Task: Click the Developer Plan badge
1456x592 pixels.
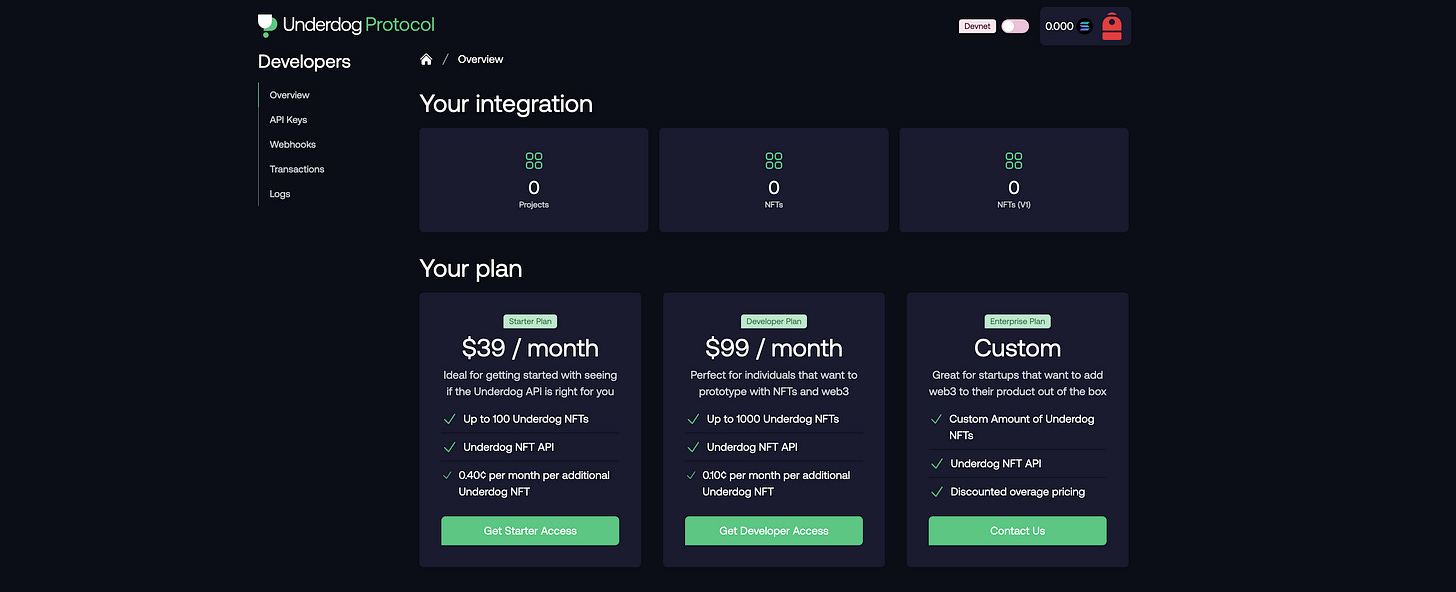Action: (774, 322)
